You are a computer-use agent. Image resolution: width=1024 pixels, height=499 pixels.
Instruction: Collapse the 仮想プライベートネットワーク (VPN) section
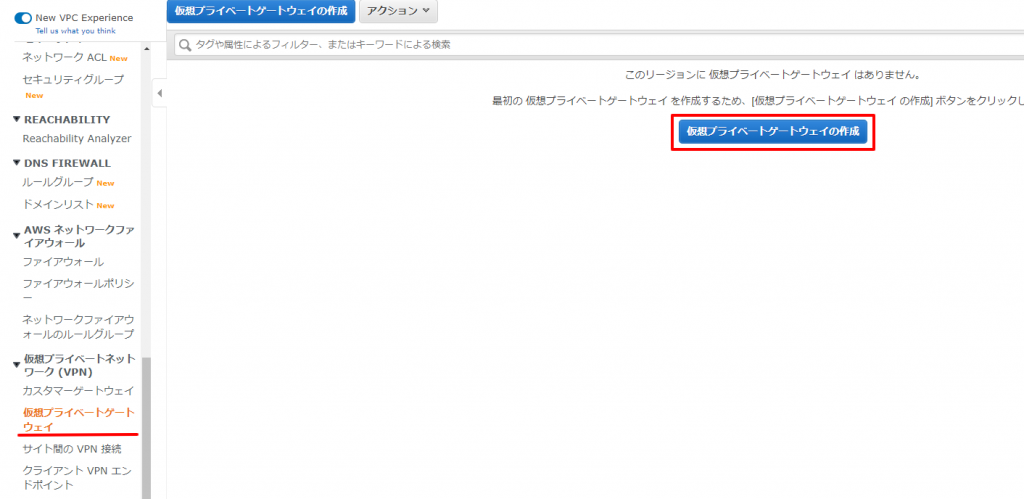17,364
